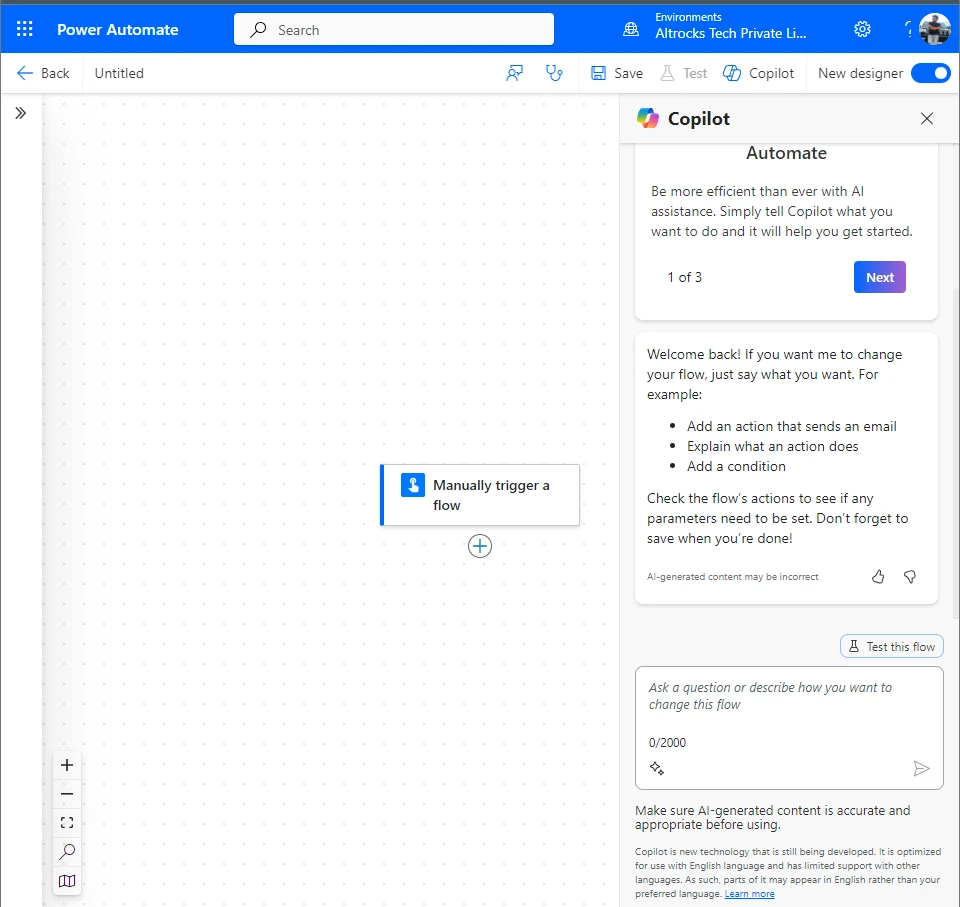Click the Copilot prompt text box

point(788,706)
